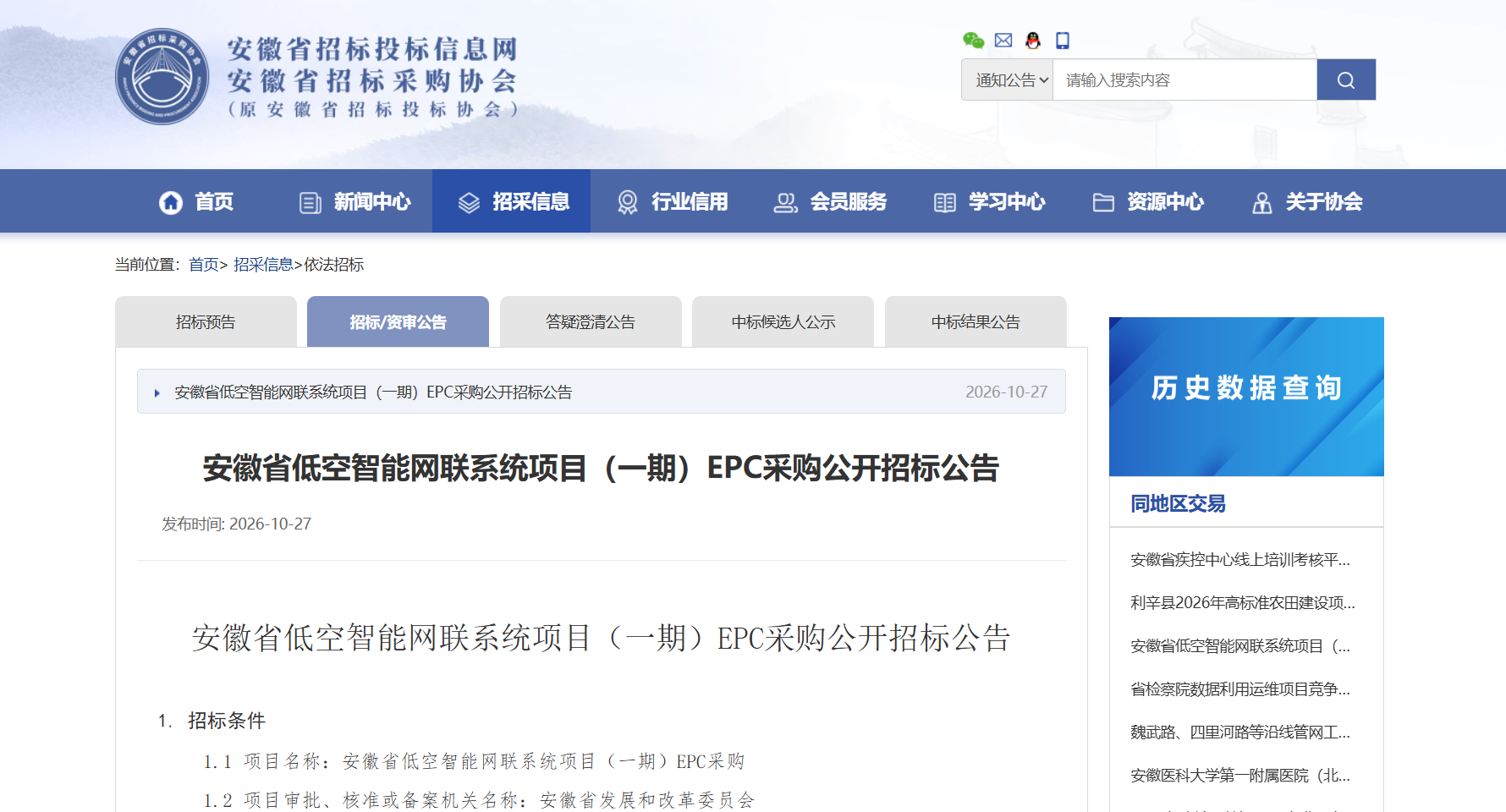The image size is (1506, 812).
Task: Open 省检察院数据利用运维项目竞争 sidebar link
Action: coord(1239,689)
